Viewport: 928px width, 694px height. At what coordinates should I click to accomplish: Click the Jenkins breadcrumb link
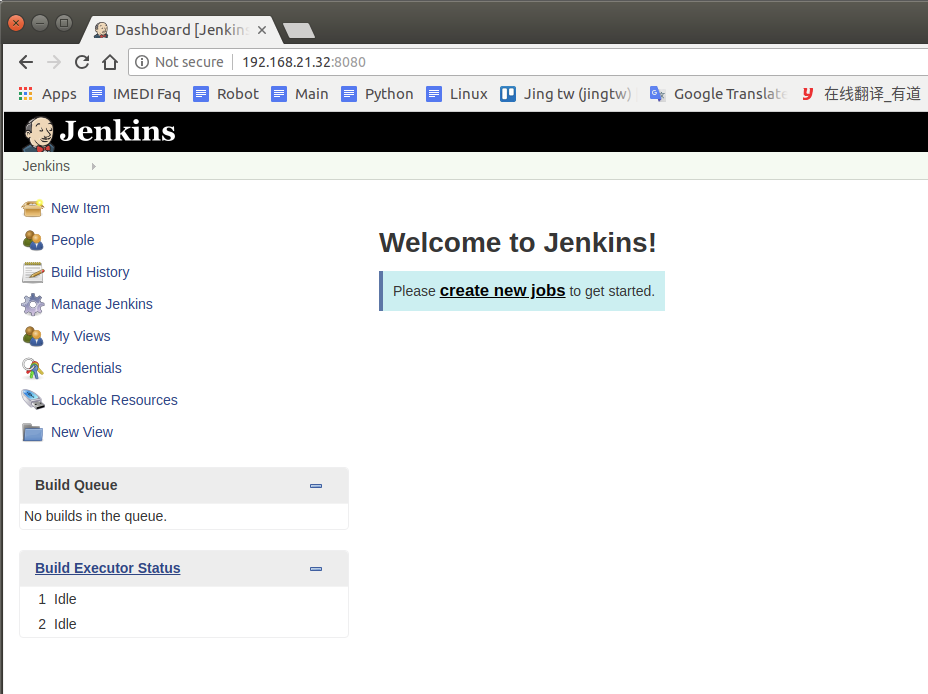pyautogui.click(x=46, y=166)
